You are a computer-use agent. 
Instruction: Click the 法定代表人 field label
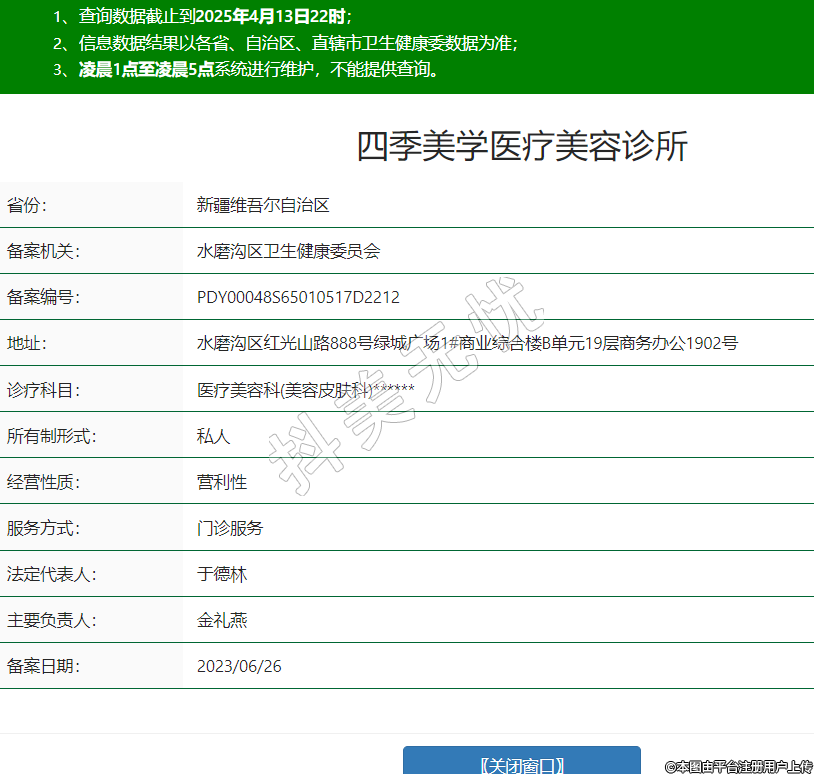[x=51, y=575]
